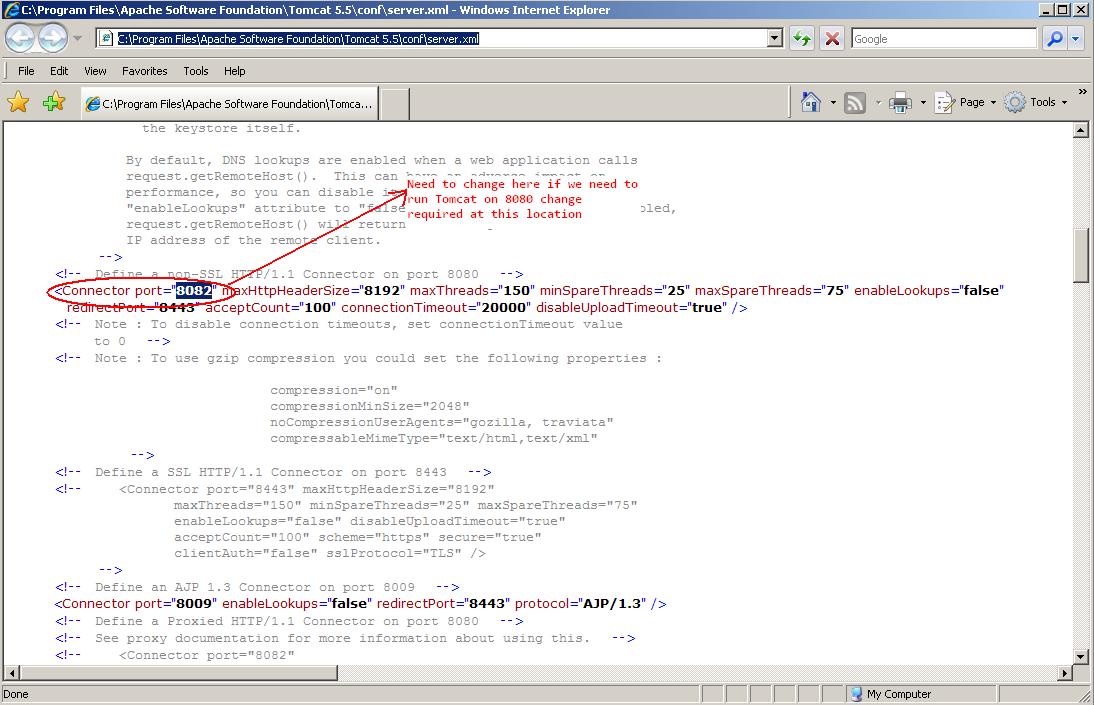Select the Tomcat server.xml tab

click(230, 103)
